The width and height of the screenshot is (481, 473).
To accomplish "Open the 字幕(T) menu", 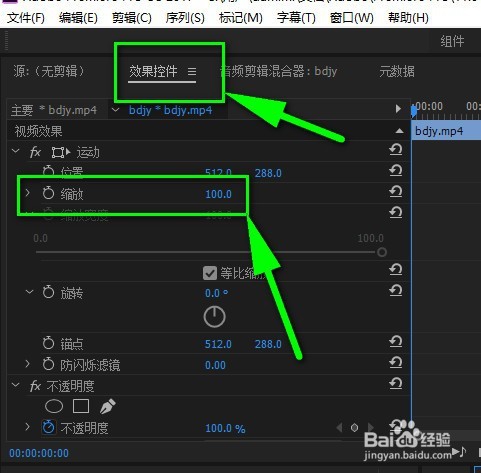I will tap(296, 18).
